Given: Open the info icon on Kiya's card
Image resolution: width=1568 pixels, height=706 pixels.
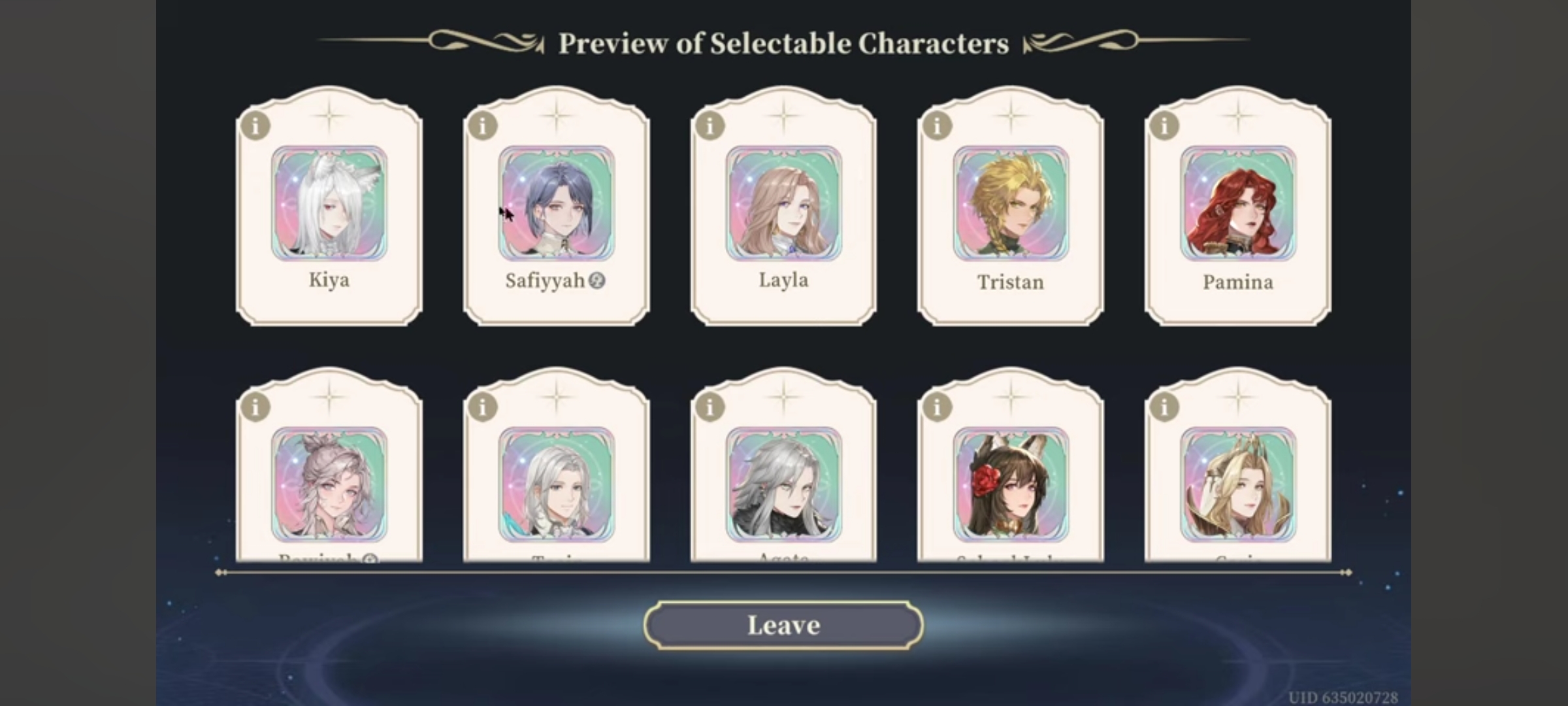Looking at the screenshot, I should point(255,126).
